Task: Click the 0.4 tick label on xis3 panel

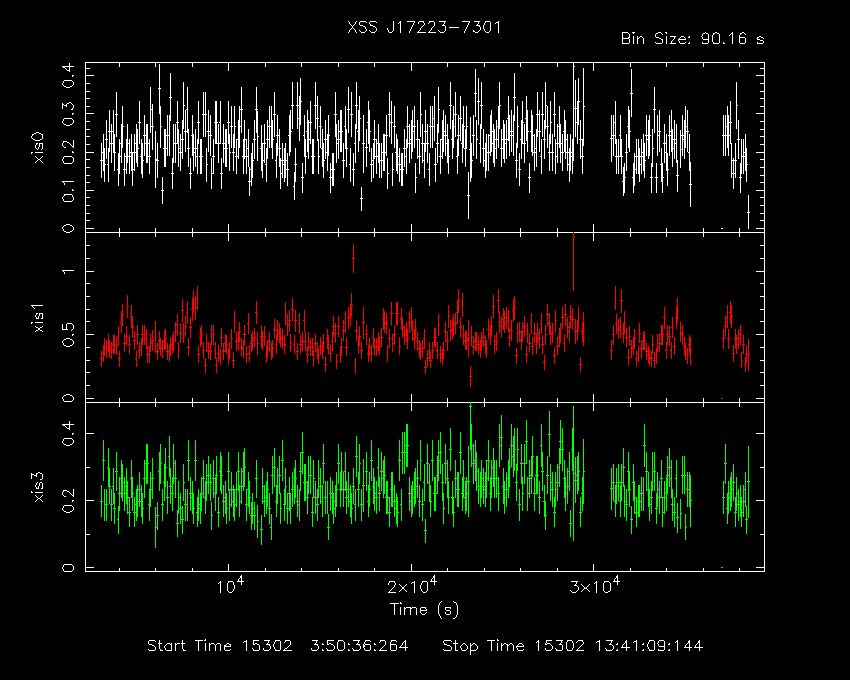Action: [x=68, y=433]
